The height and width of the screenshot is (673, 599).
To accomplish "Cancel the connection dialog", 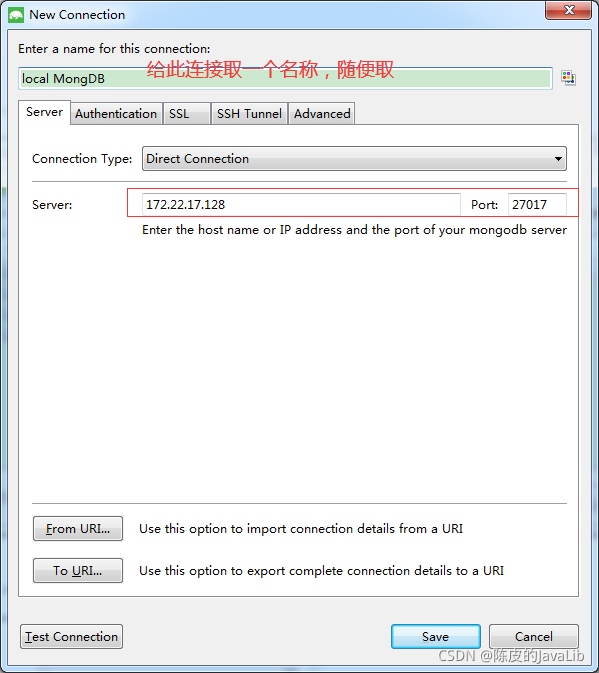I will point(534,637).
